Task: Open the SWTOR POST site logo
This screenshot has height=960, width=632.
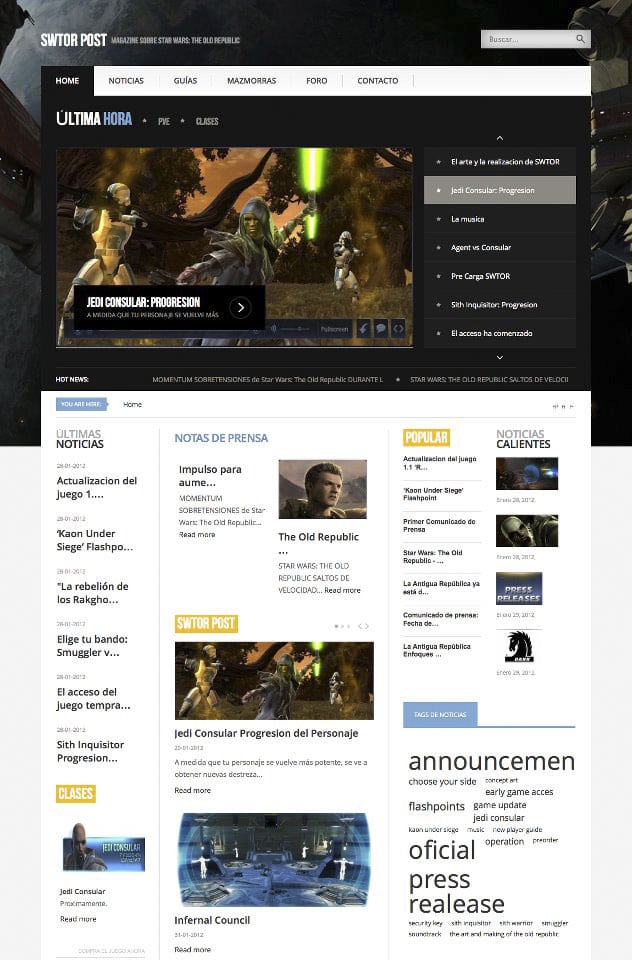Action: click(73, 40)
